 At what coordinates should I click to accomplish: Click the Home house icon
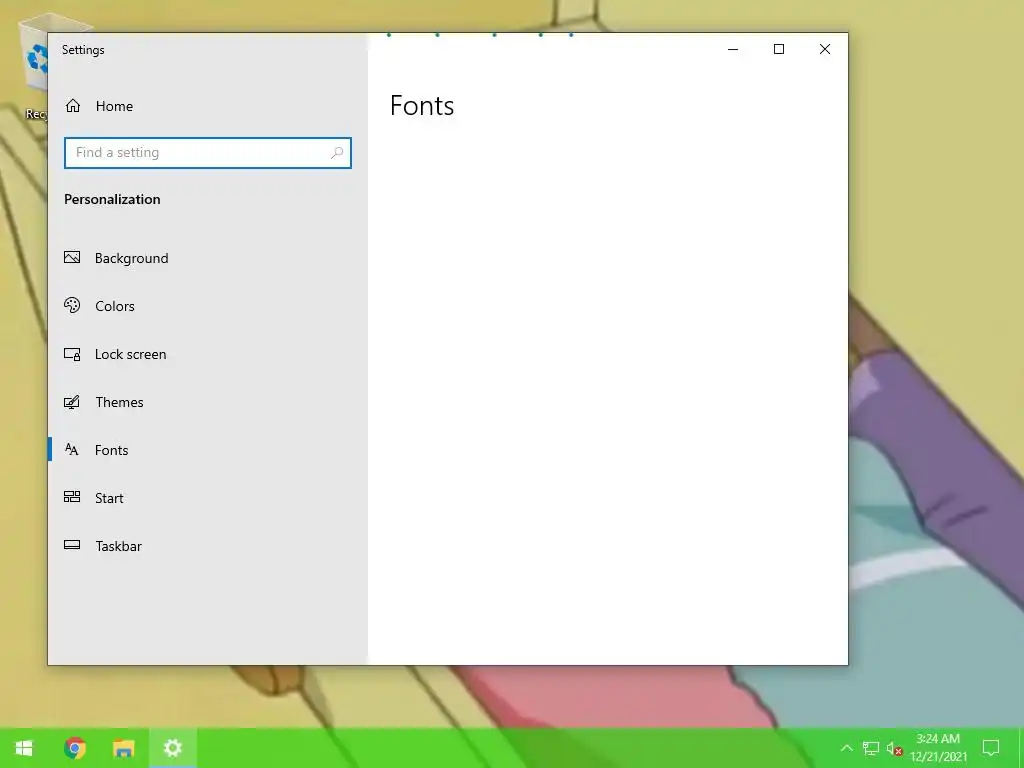click(72, 106)
